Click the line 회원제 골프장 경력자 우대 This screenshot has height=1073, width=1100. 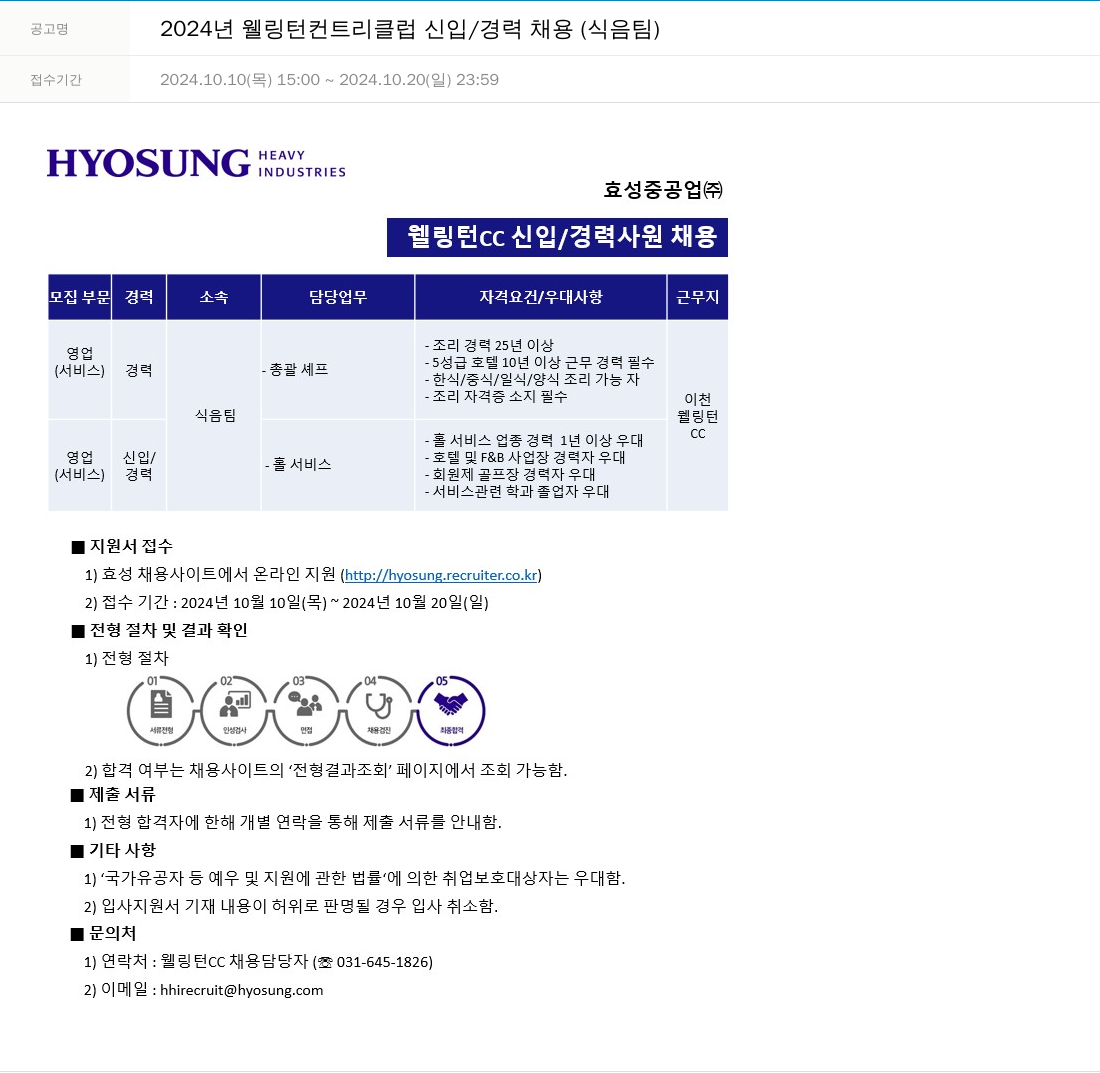coord(510,474)
